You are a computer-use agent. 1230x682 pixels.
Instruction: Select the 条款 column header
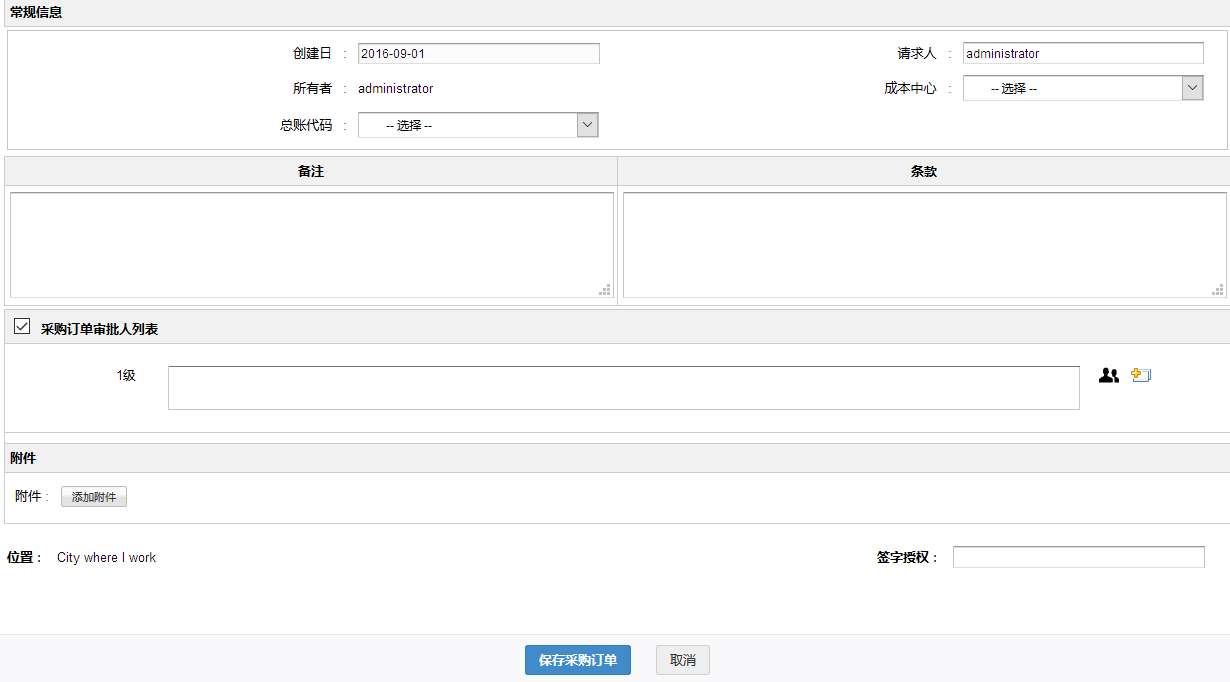[923, 171]
